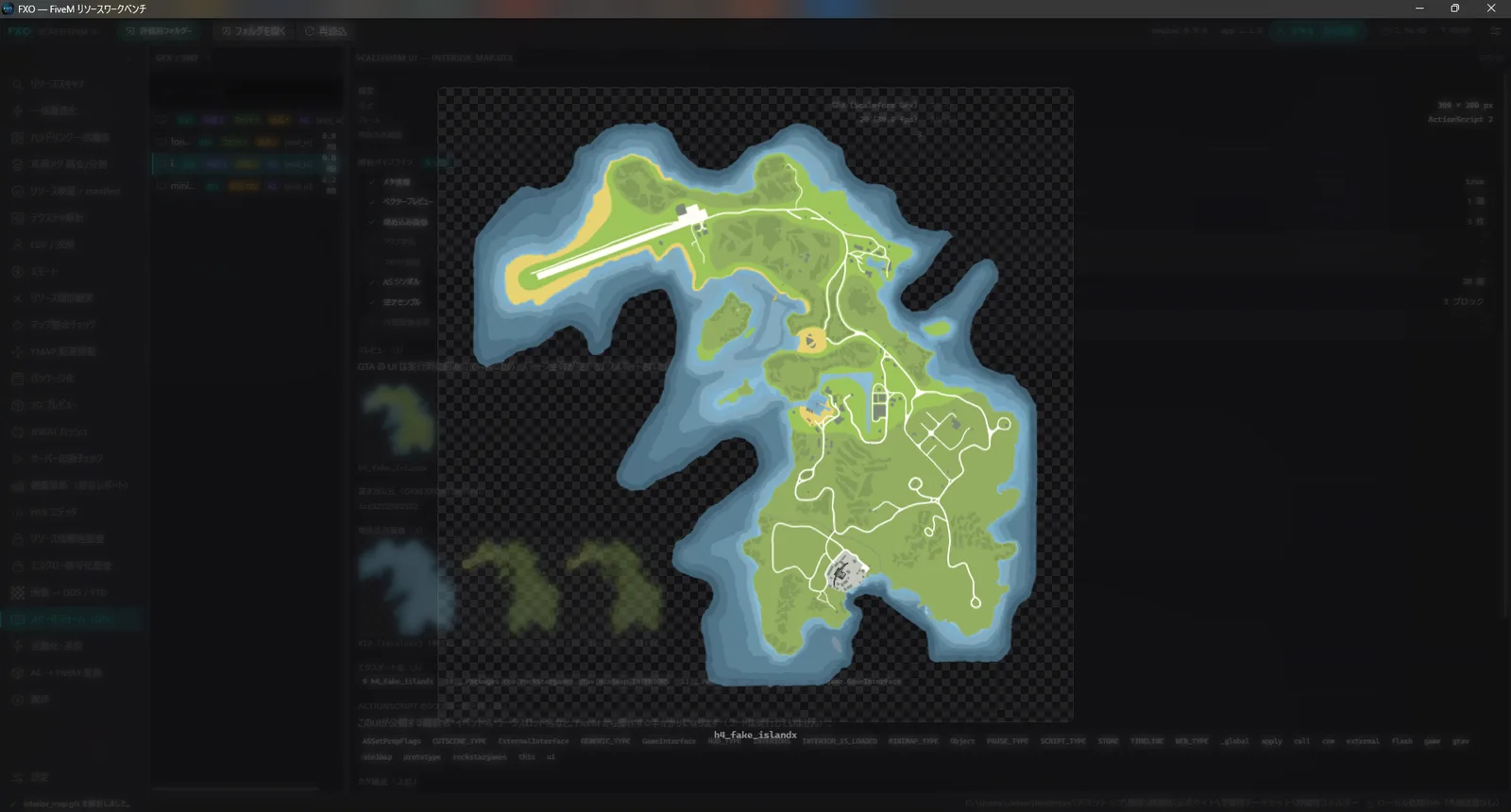Toggle the 逆アセンブル checkbox
Image resolution: width=1511 pixels, height=812 pixels.
click(x=371, y=302)
